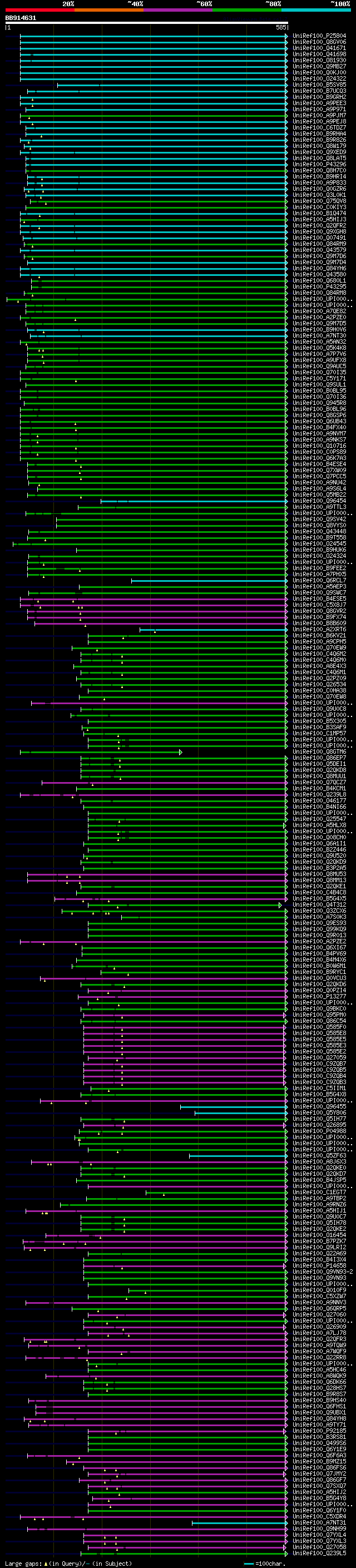Viewport: 356px width, 1568px height.
Task: Click the cyan alignment bar for UniRef100_Q96454
Action: pyautogui.click(x=194, y=501)
